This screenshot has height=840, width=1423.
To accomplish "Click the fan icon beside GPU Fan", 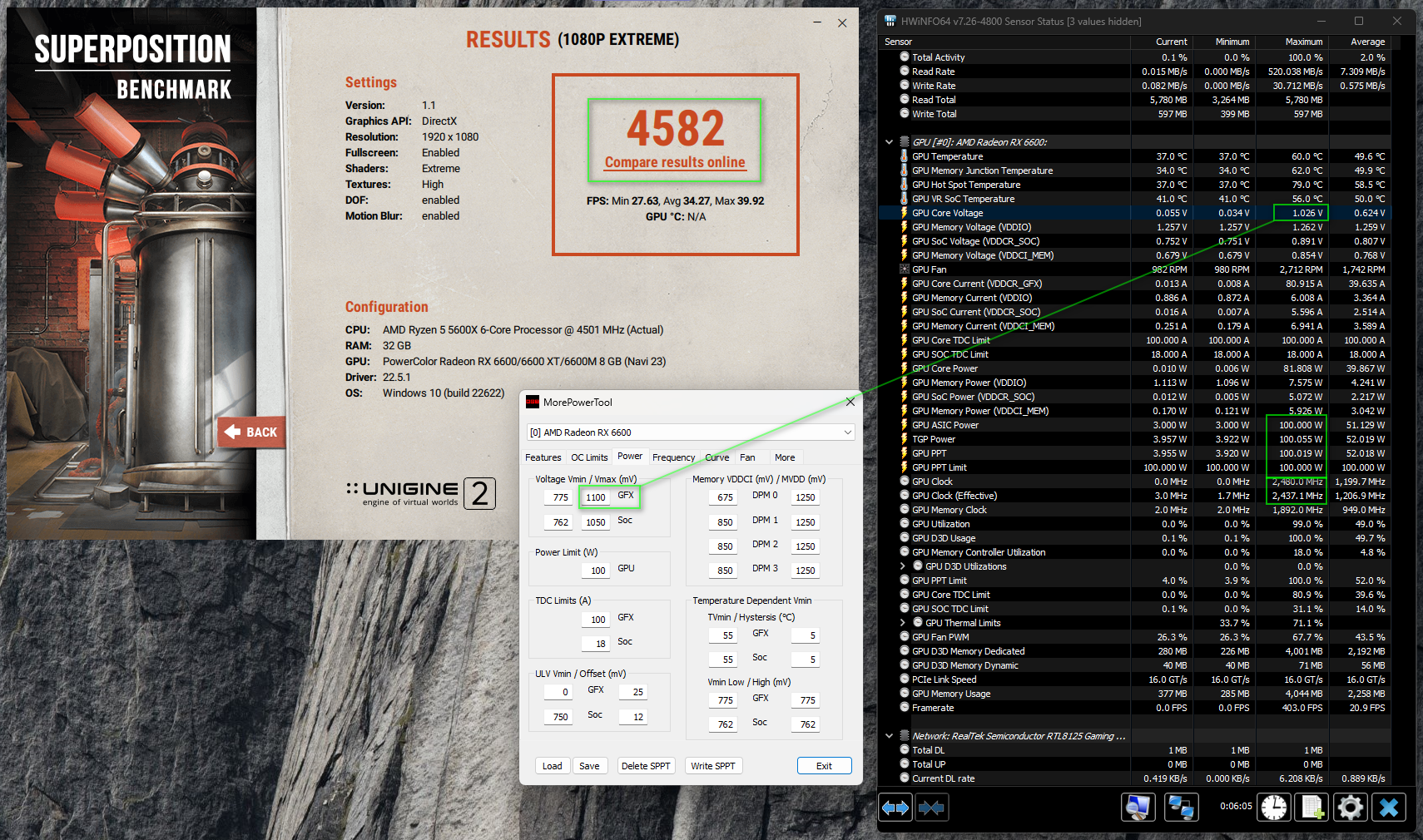I will pos(905,269).
